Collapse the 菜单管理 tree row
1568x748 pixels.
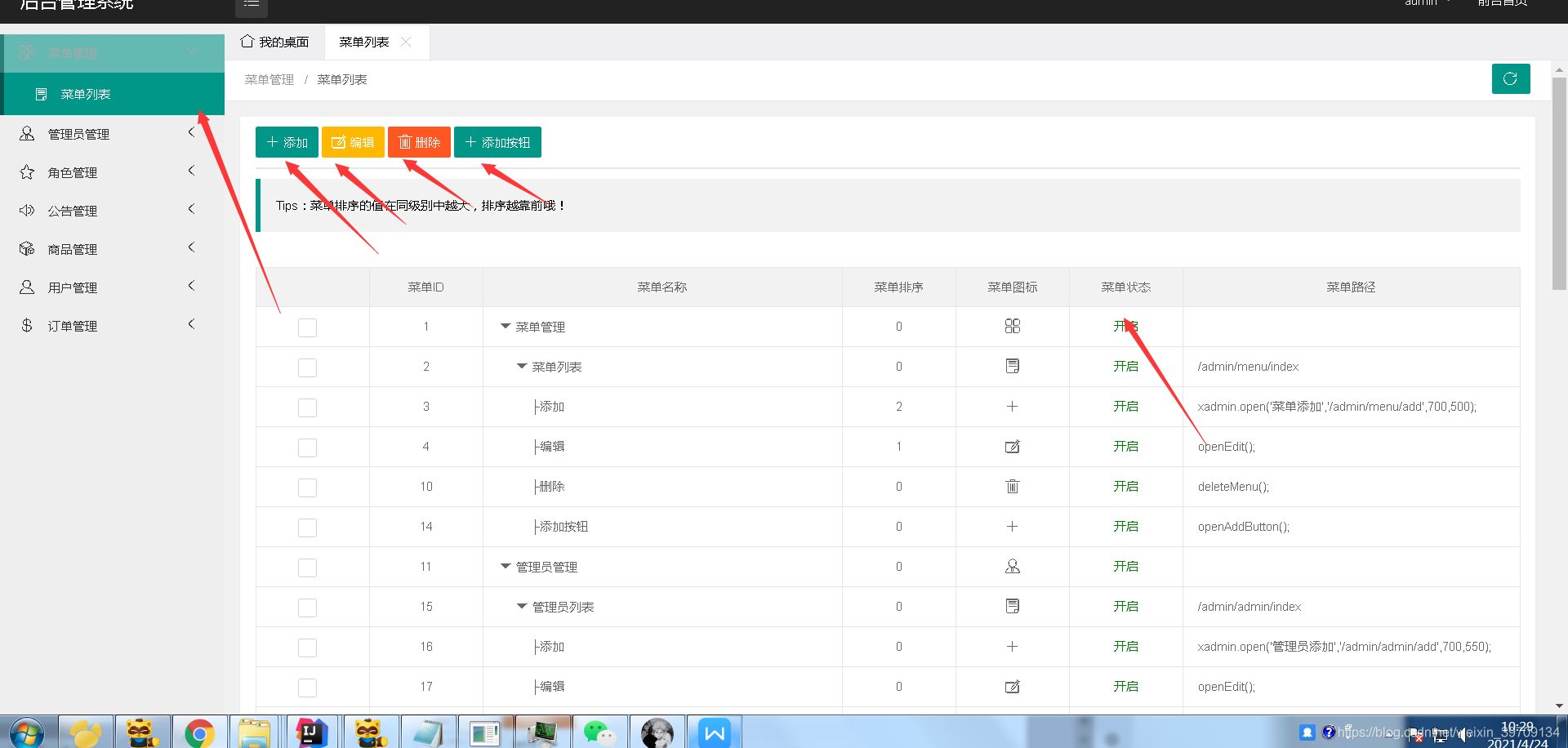click(x=506, y=326)
